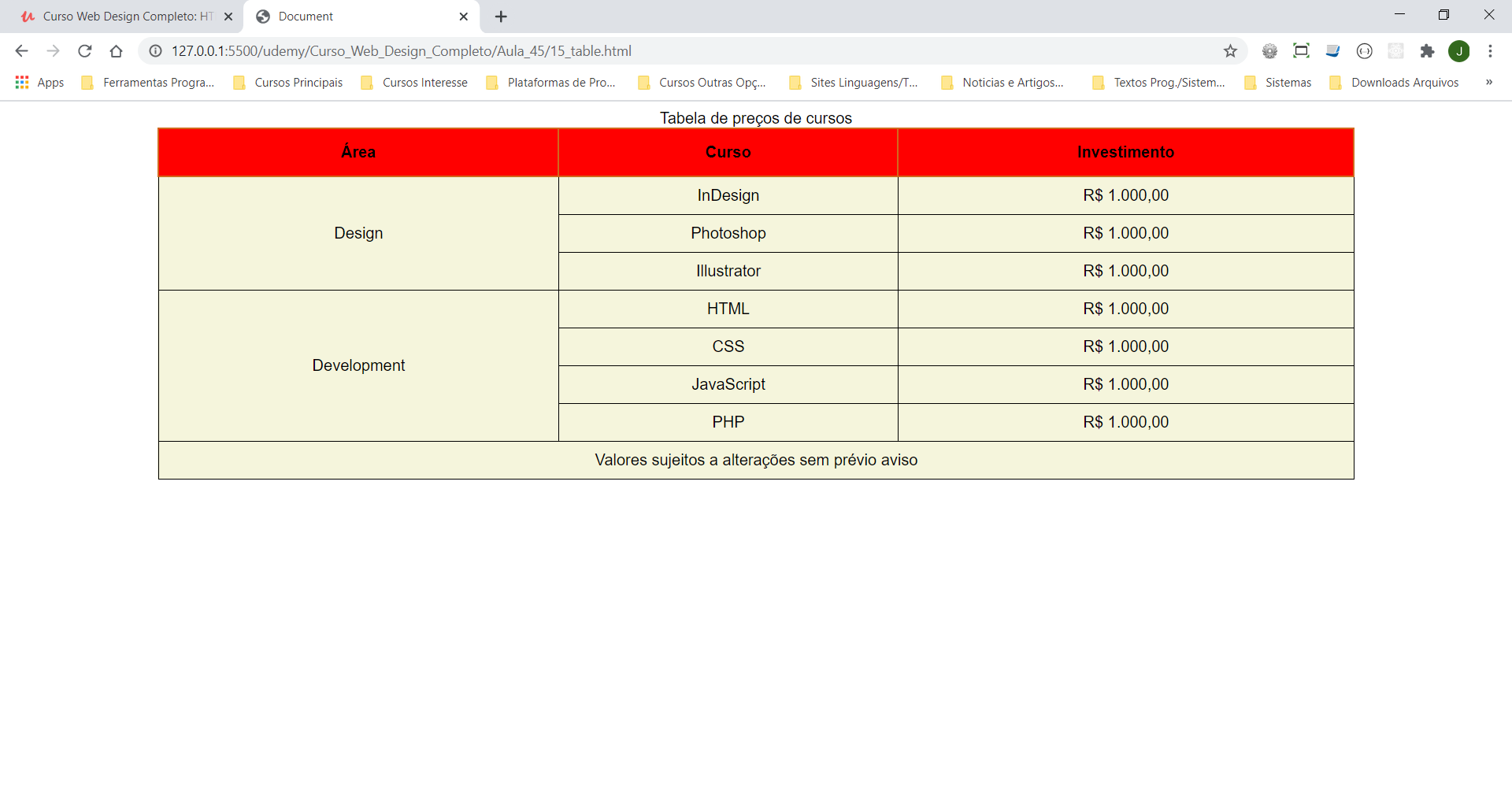1512x811 pixels.
Task: Open a new browser tab
Action: click(501, 17)
